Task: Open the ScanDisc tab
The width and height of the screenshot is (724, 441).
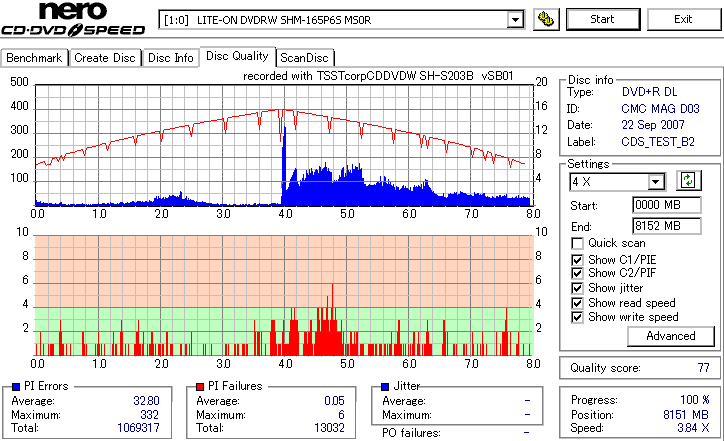Action: click(x=304, y=58)
